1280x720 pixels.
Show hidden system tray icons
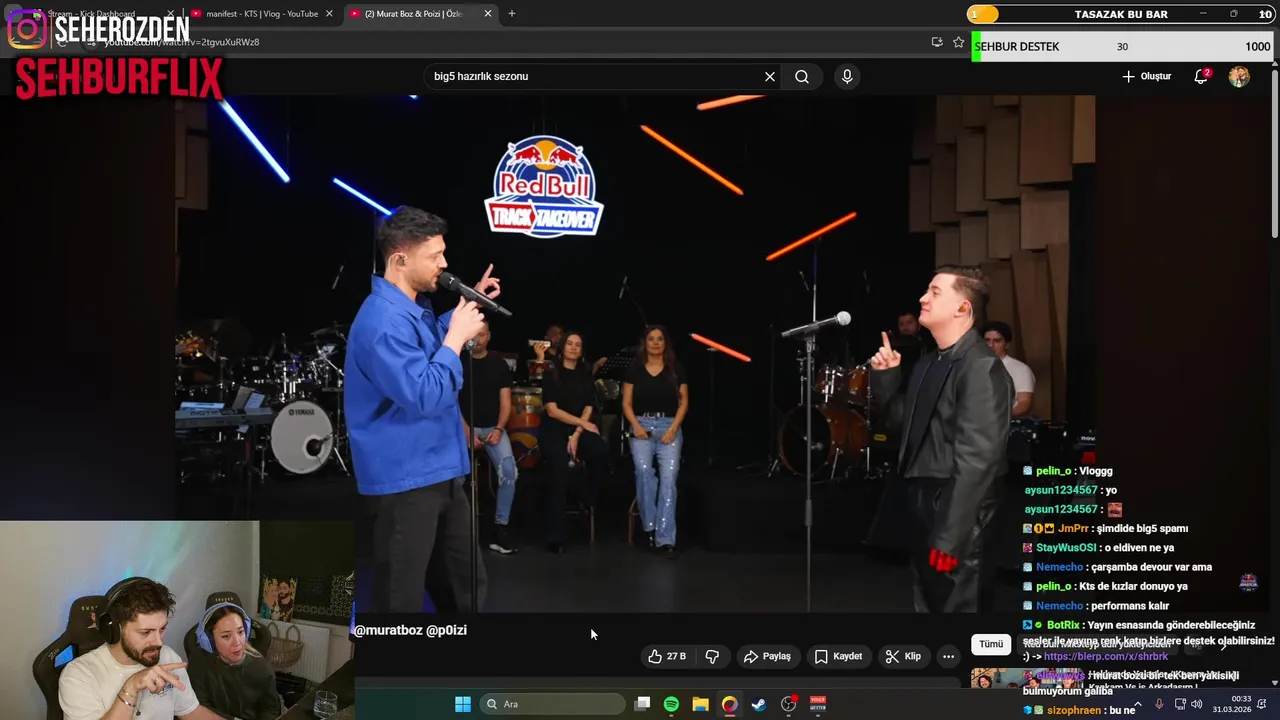[x=1137, y=704]
